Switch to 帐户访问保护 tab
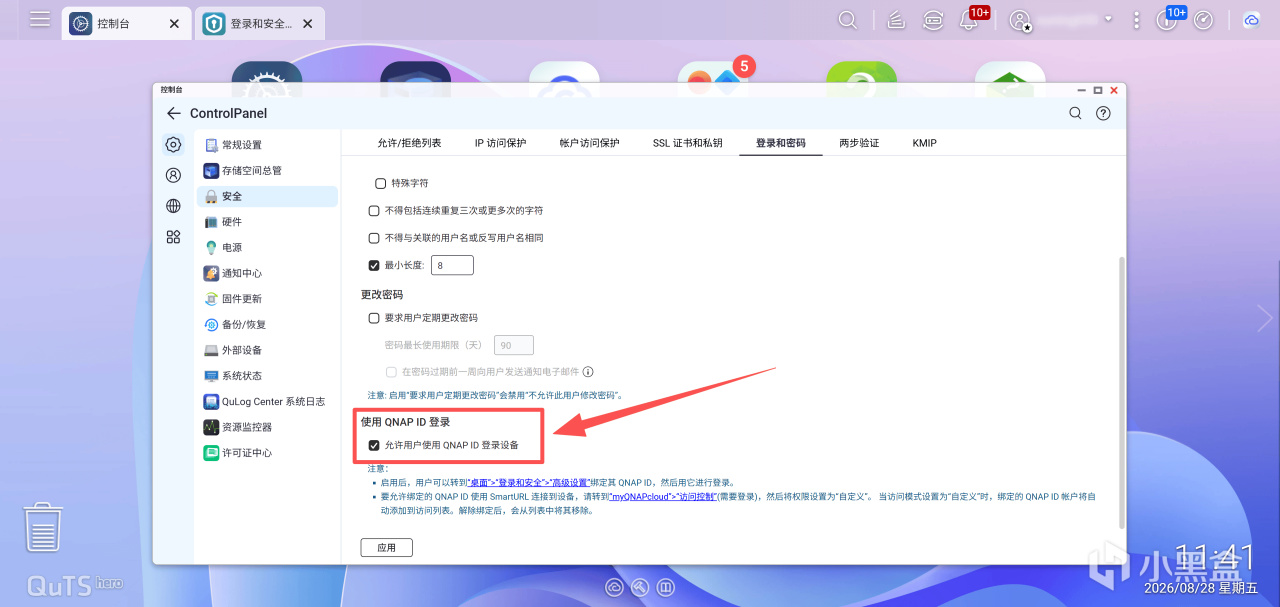Image resolution: width=1280 pixels, height=607 pixels. [590, 143]
